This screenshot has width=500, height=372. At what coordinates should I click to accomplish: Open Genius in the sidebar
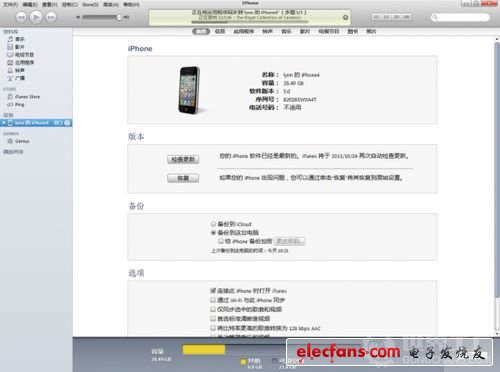point(19,141)
